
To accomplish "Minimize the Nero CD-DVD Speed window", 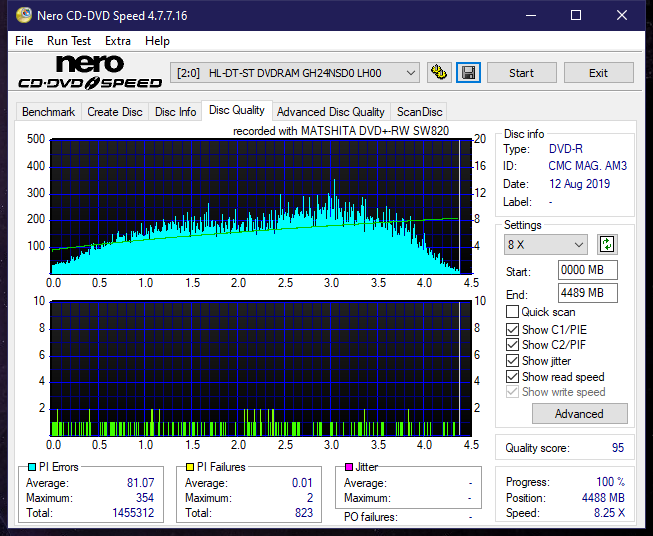I will click(531, 15).
